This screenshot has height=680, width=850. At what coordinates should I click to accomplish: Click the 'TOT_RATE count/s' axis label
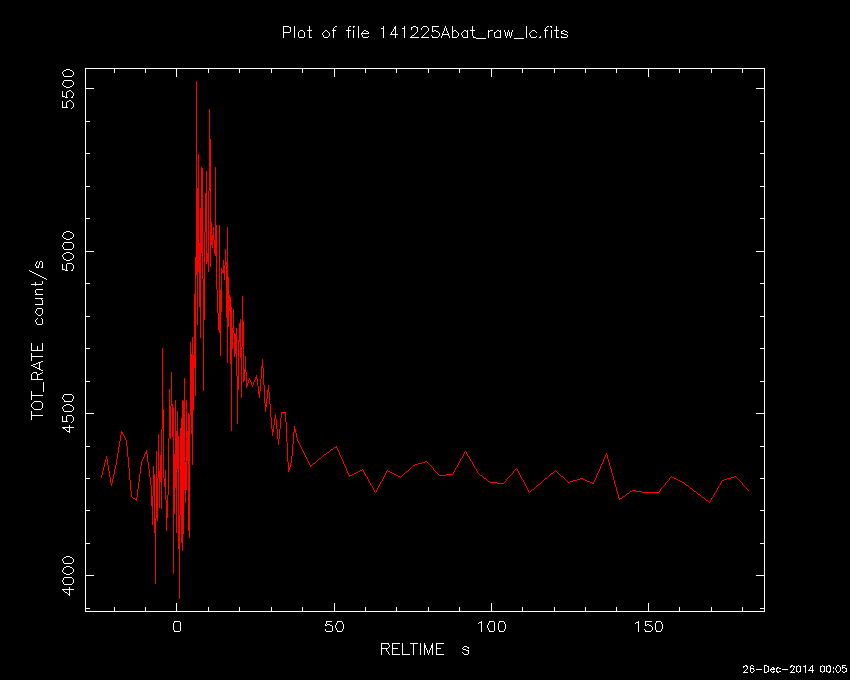(x=37, y=340)
